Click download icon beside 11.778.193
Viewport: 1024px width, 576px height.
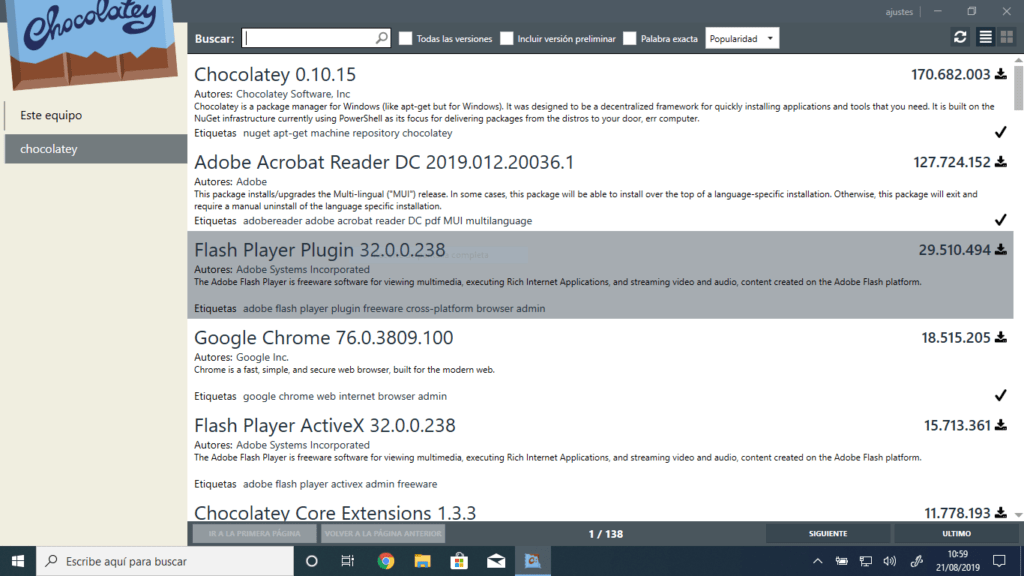click(1000, 513)
